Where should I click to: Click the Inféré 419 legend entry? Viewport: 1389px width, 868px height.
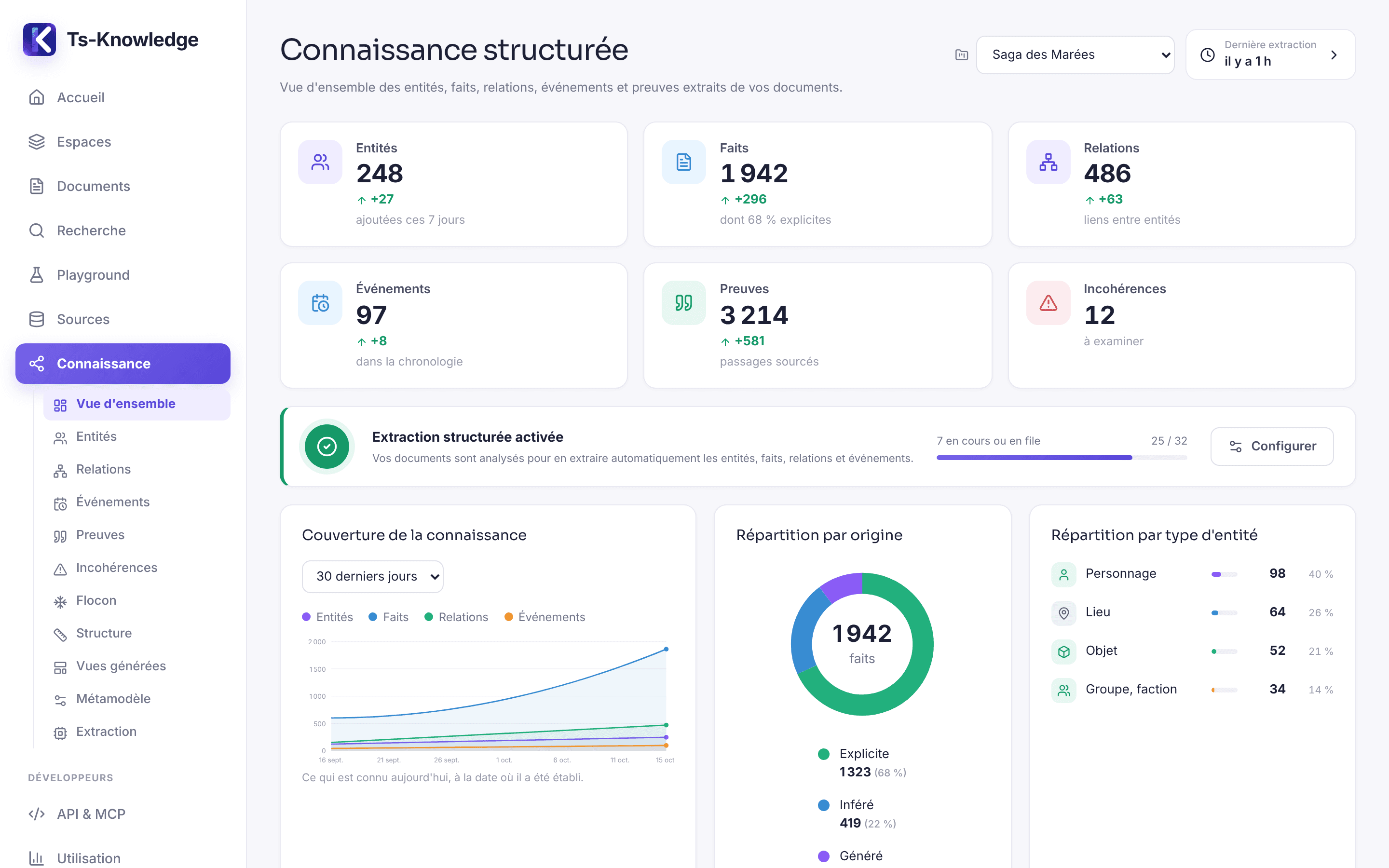coord(857,814)
